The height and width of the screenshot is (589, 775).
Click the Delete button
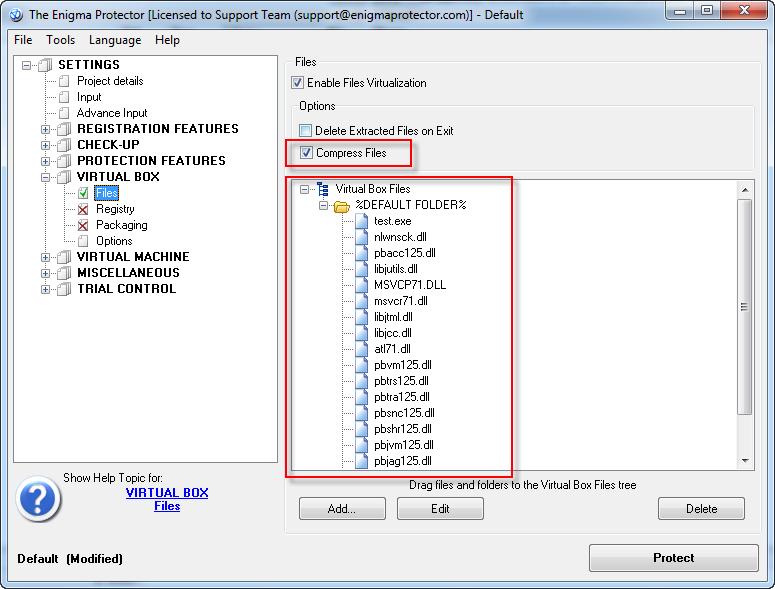(701, 508)
